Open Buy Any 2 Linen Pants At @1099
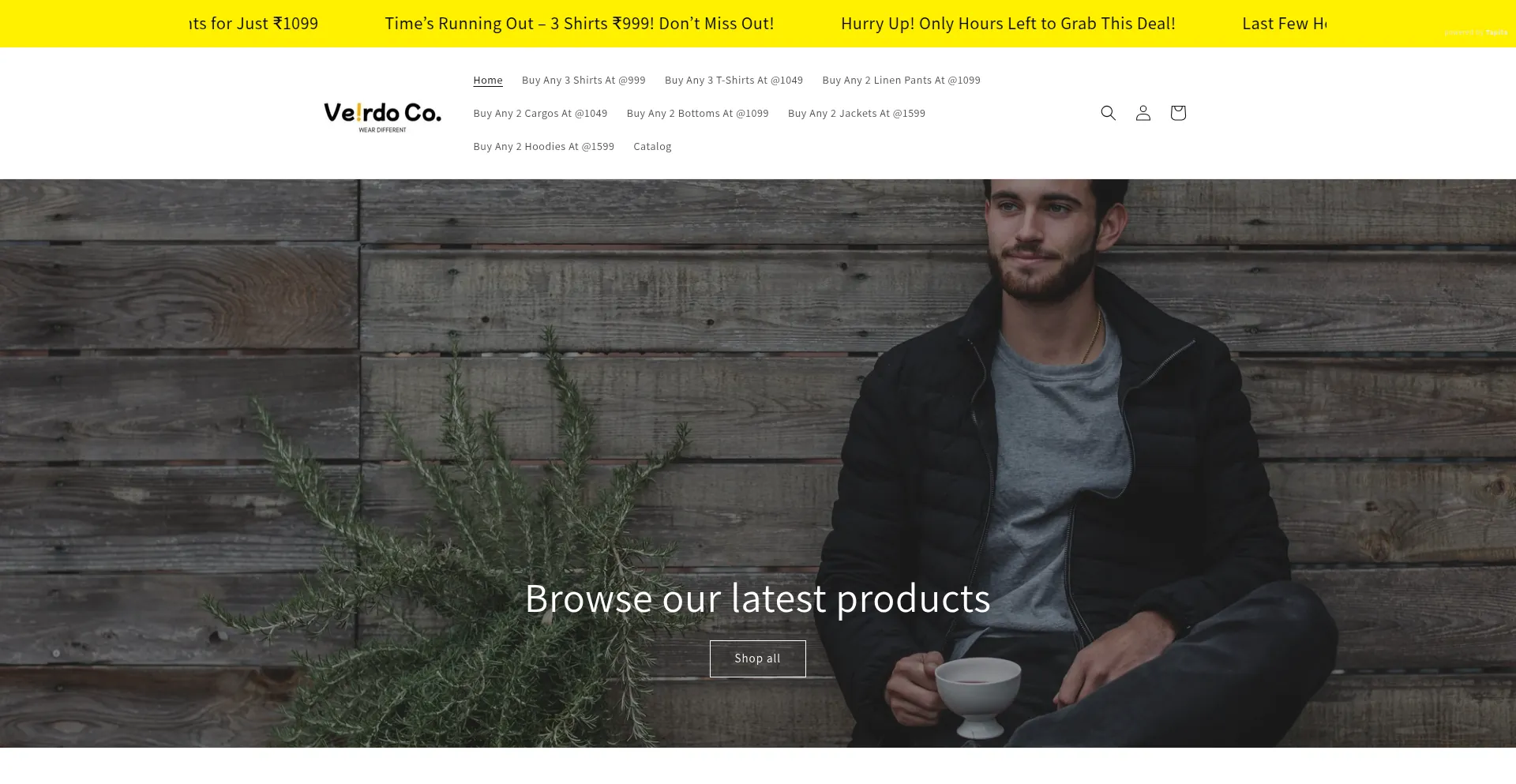The width and height of the screenshot is (1516, 784). pyautogui.click(x=901, y=81)
